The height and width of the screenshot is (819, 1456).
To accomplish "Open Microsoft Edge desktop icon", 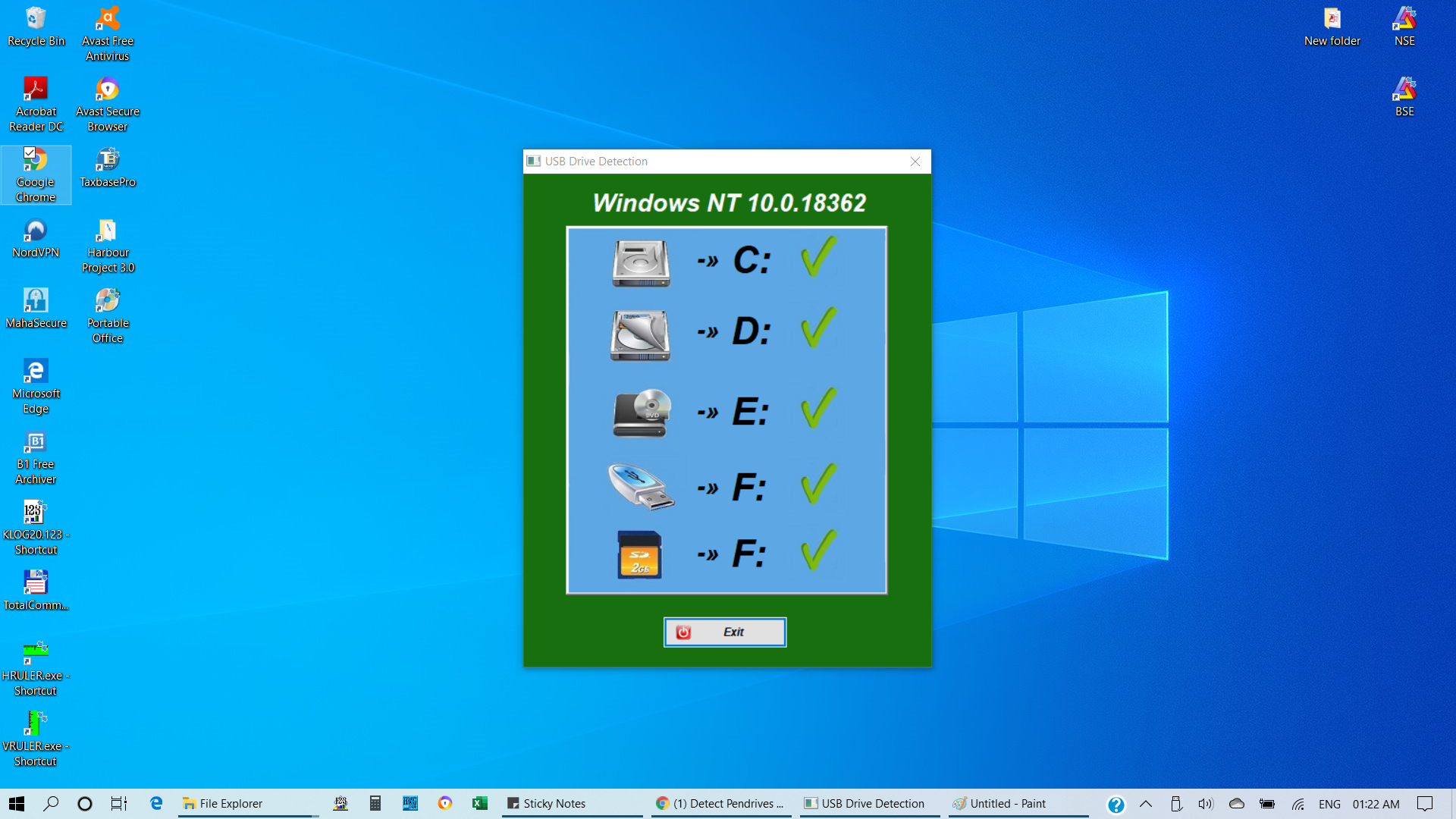I will [x=35, y=370].
